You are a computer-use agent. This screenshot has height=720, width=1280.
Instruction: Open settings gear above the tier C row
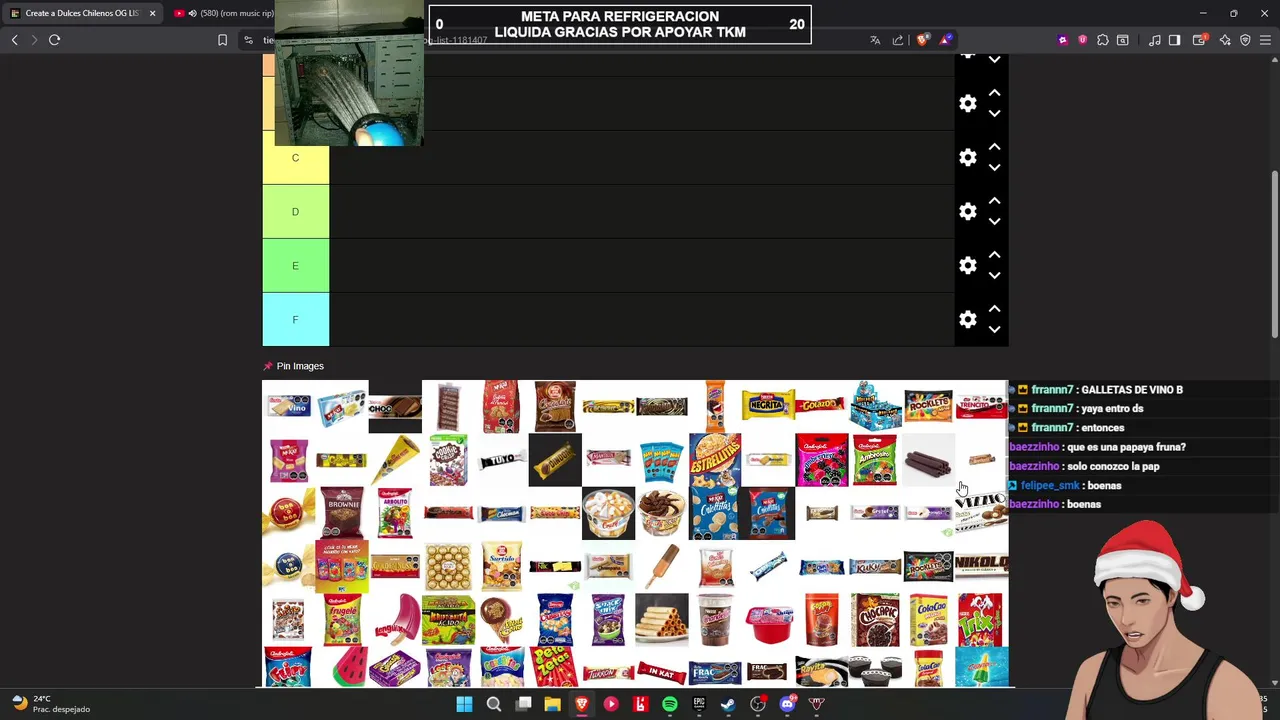967,104
